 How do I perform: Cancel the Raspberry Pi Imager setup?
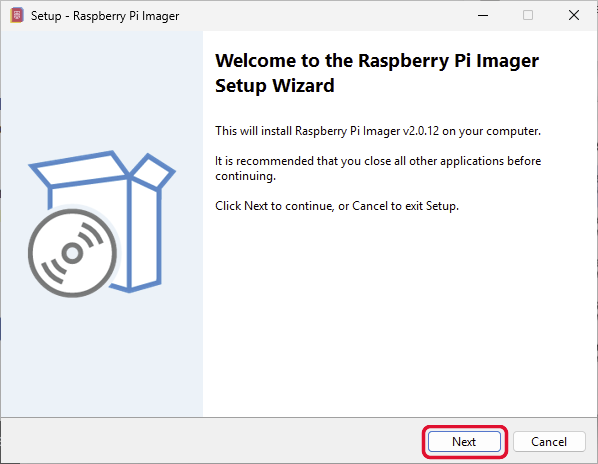549,442
